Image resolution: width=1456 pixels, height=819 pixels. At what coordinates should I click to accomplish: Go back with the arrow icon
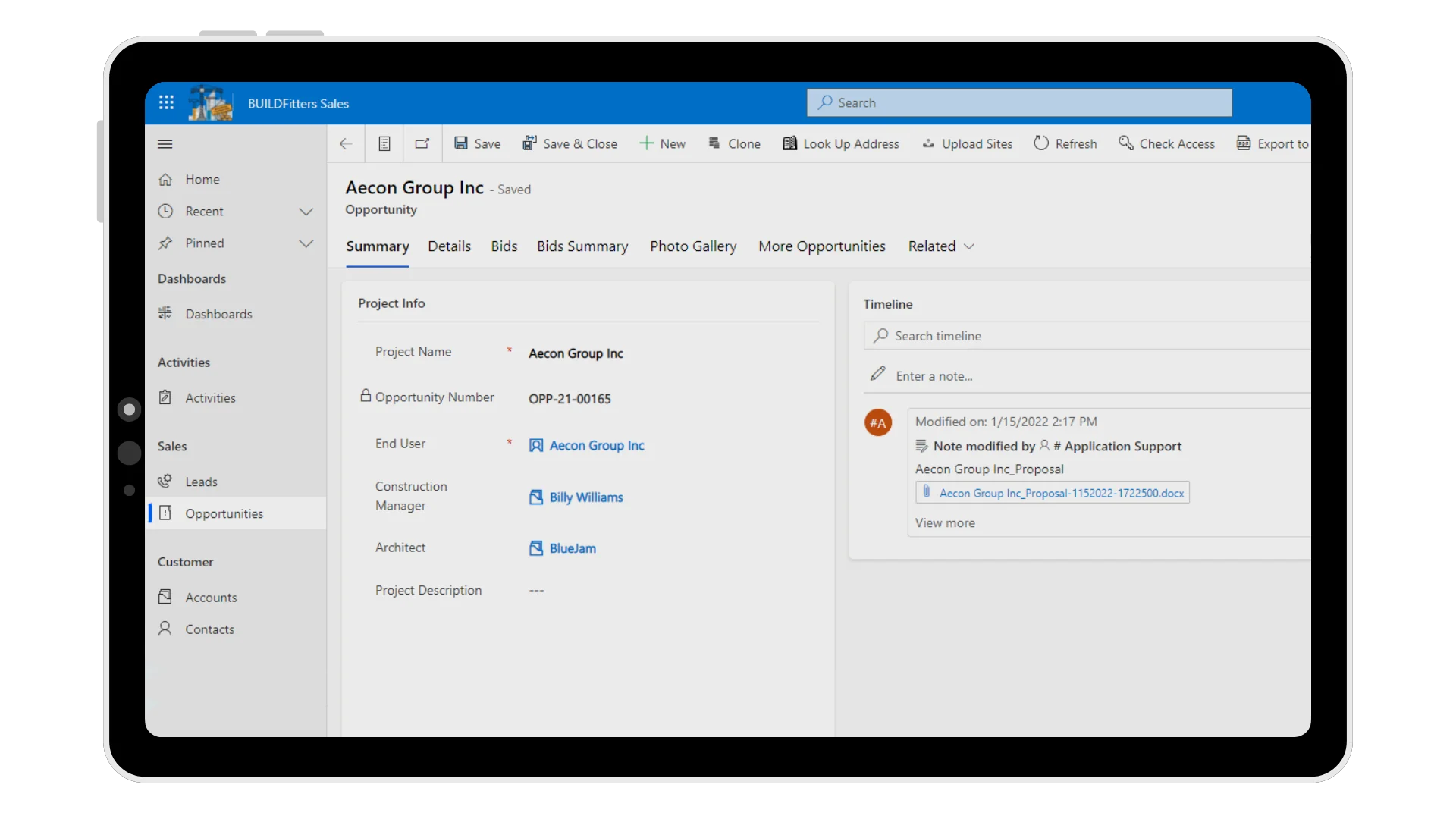(346, 144)
